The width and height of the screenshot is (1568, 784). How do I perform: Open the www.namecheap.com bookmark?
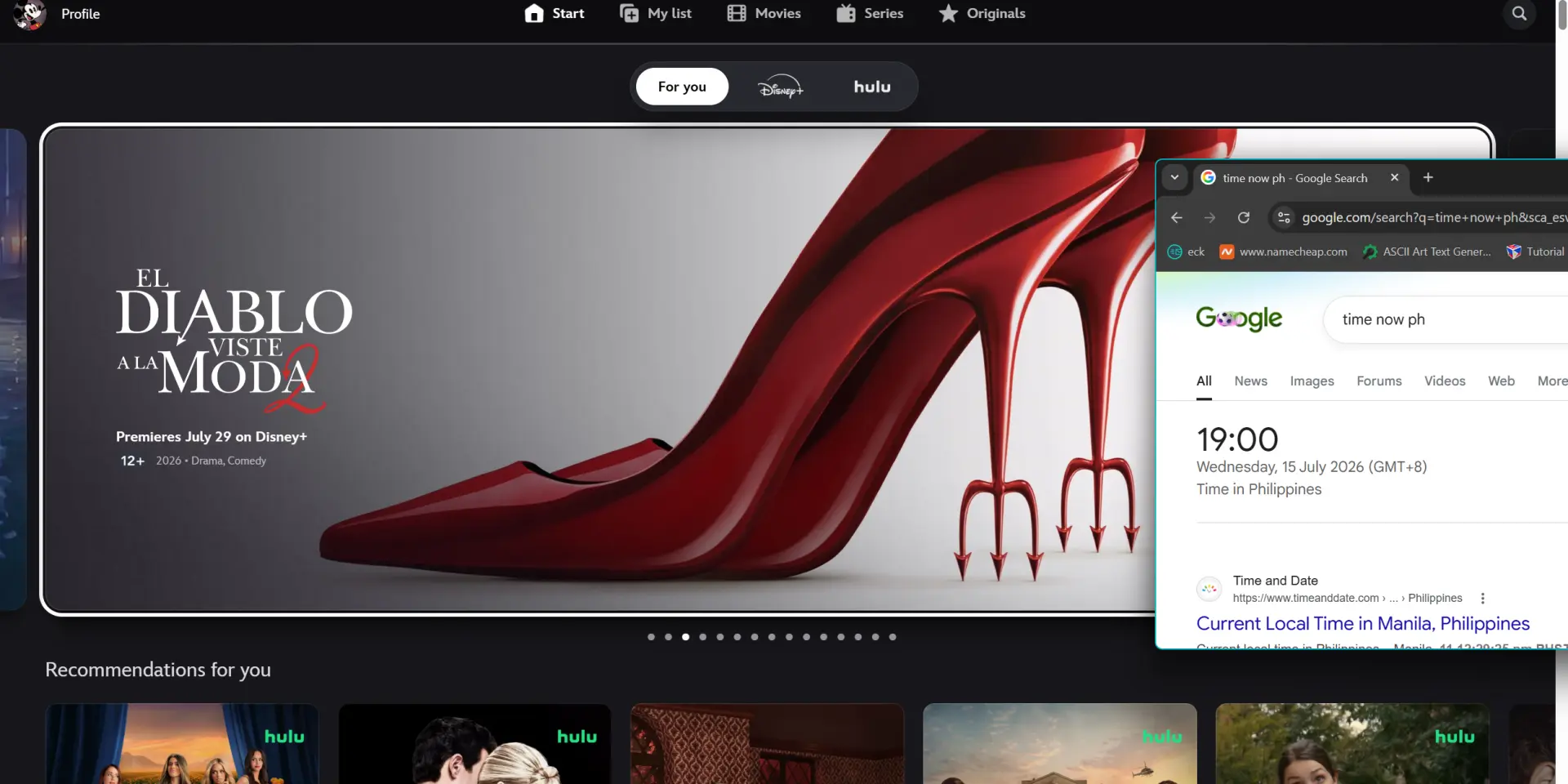point(1283,252)
